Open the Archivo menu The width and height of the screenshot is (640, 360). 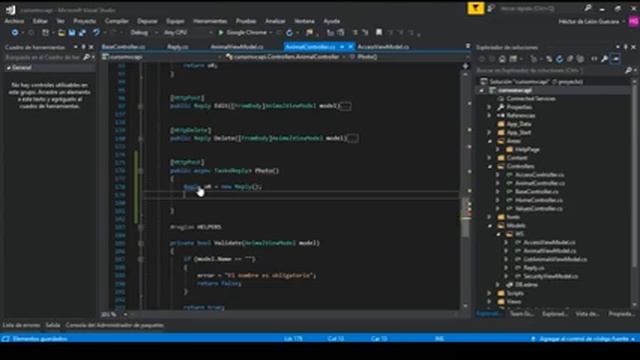tap(14, 21)
